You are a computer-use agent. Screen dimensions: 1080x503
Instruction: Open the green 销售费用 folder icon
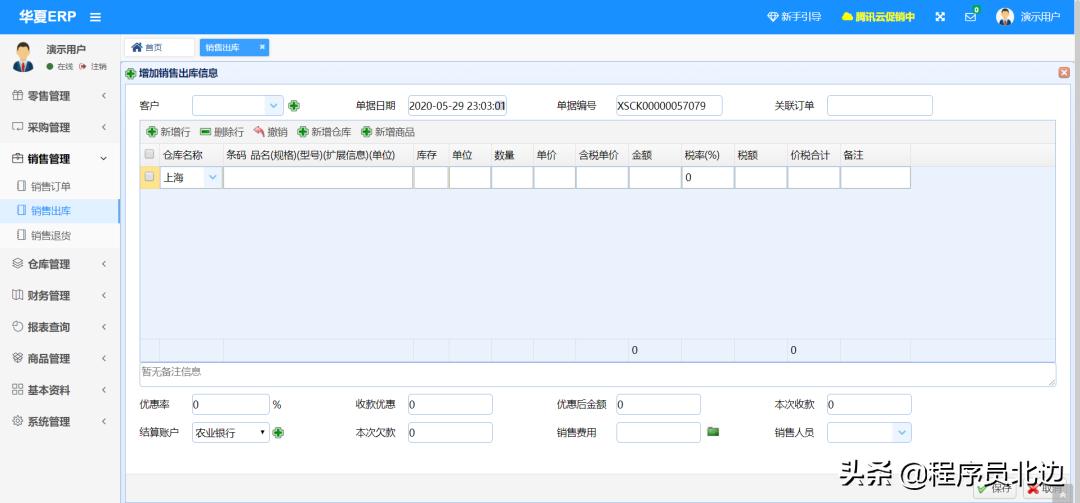713,431
